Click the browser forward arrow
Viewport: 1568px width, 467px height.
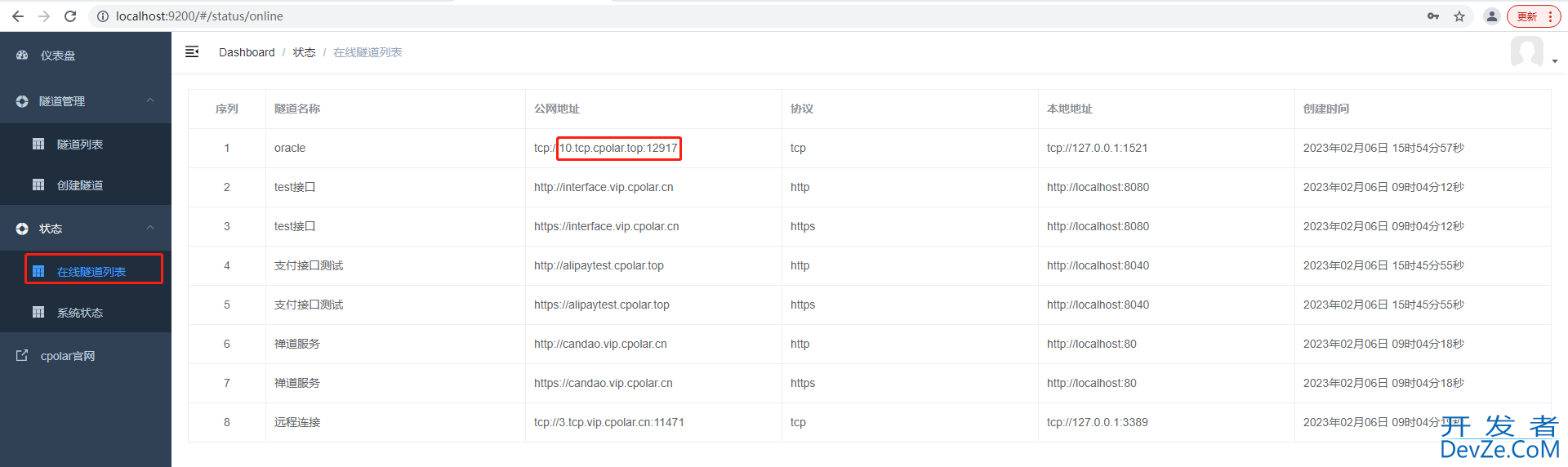click(x=44, y=16)
